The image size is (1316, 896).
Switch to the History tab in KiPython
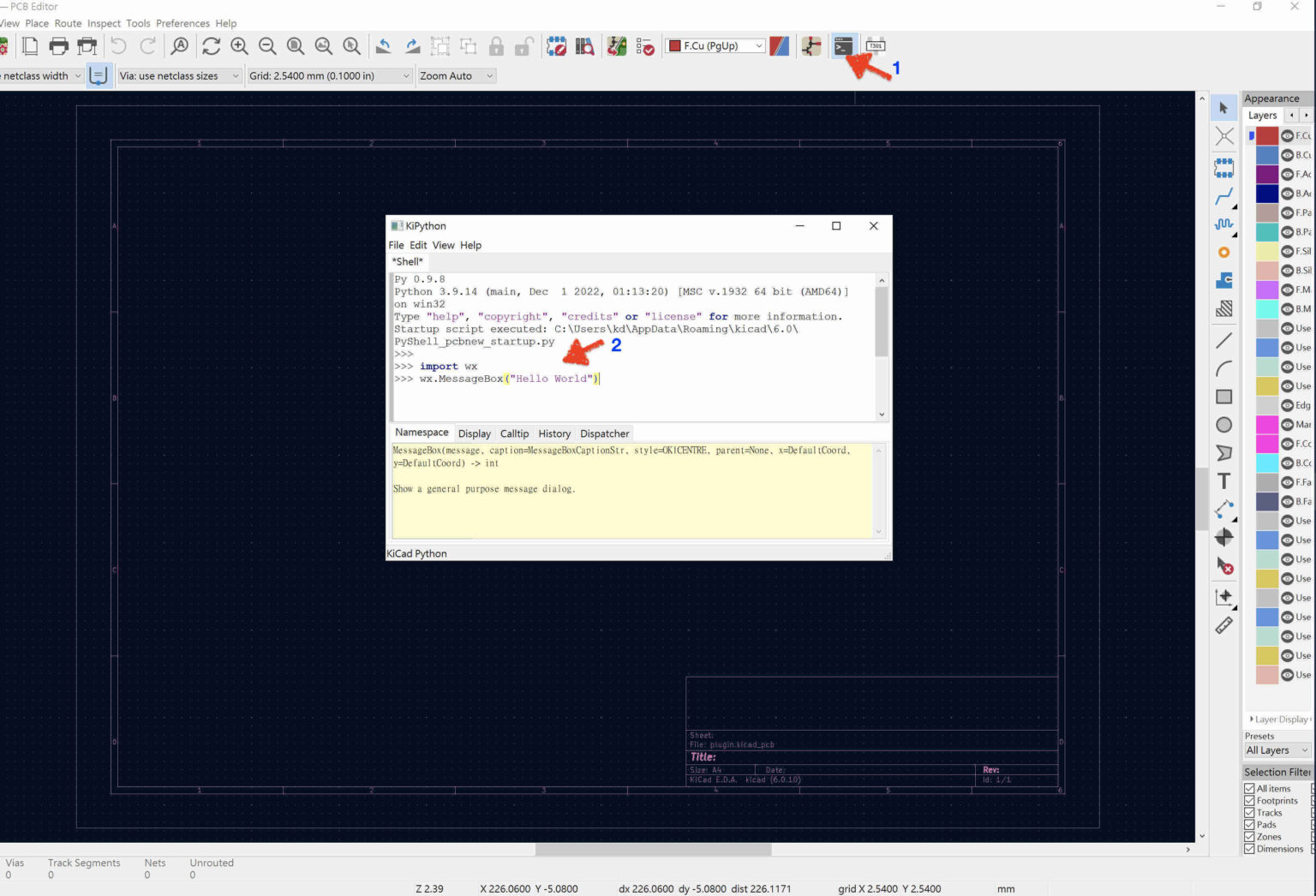553,433
